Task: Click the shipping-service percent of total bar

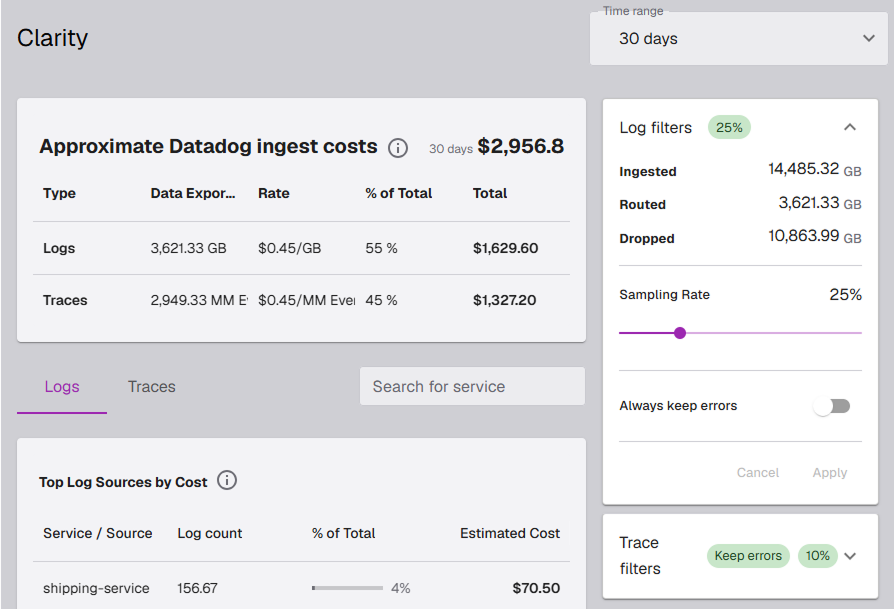Action: pos(347,588)
